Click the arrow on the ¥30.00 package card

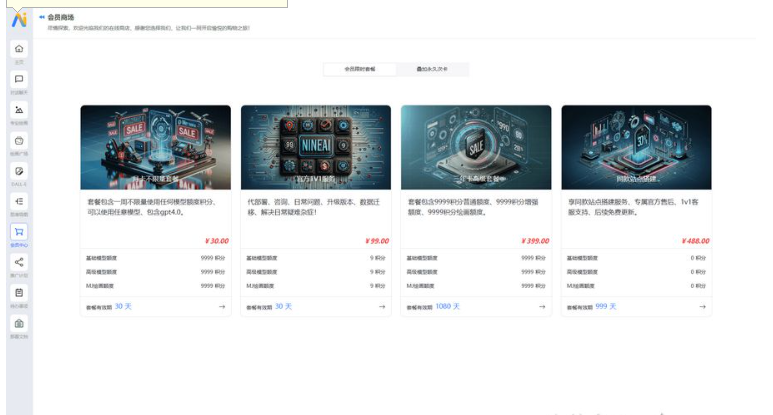point(222,307)
